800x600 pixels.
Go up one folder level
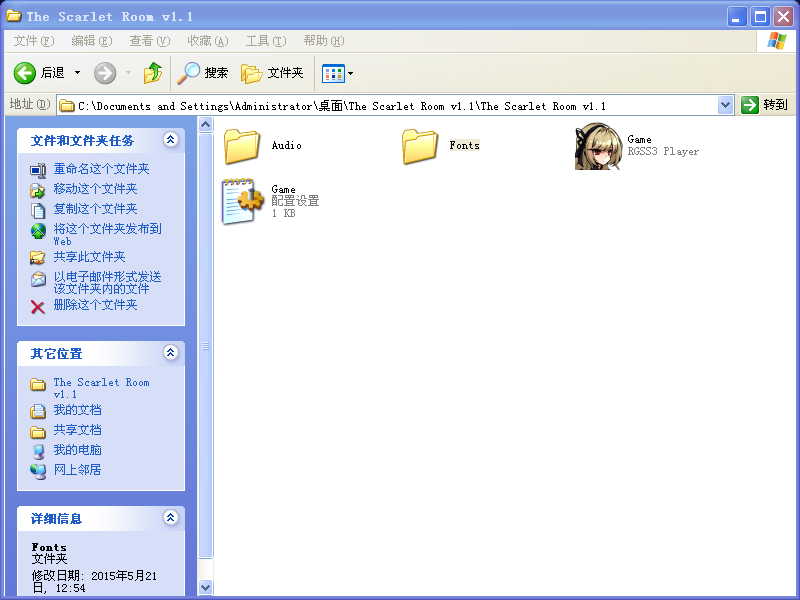[153, 73]
